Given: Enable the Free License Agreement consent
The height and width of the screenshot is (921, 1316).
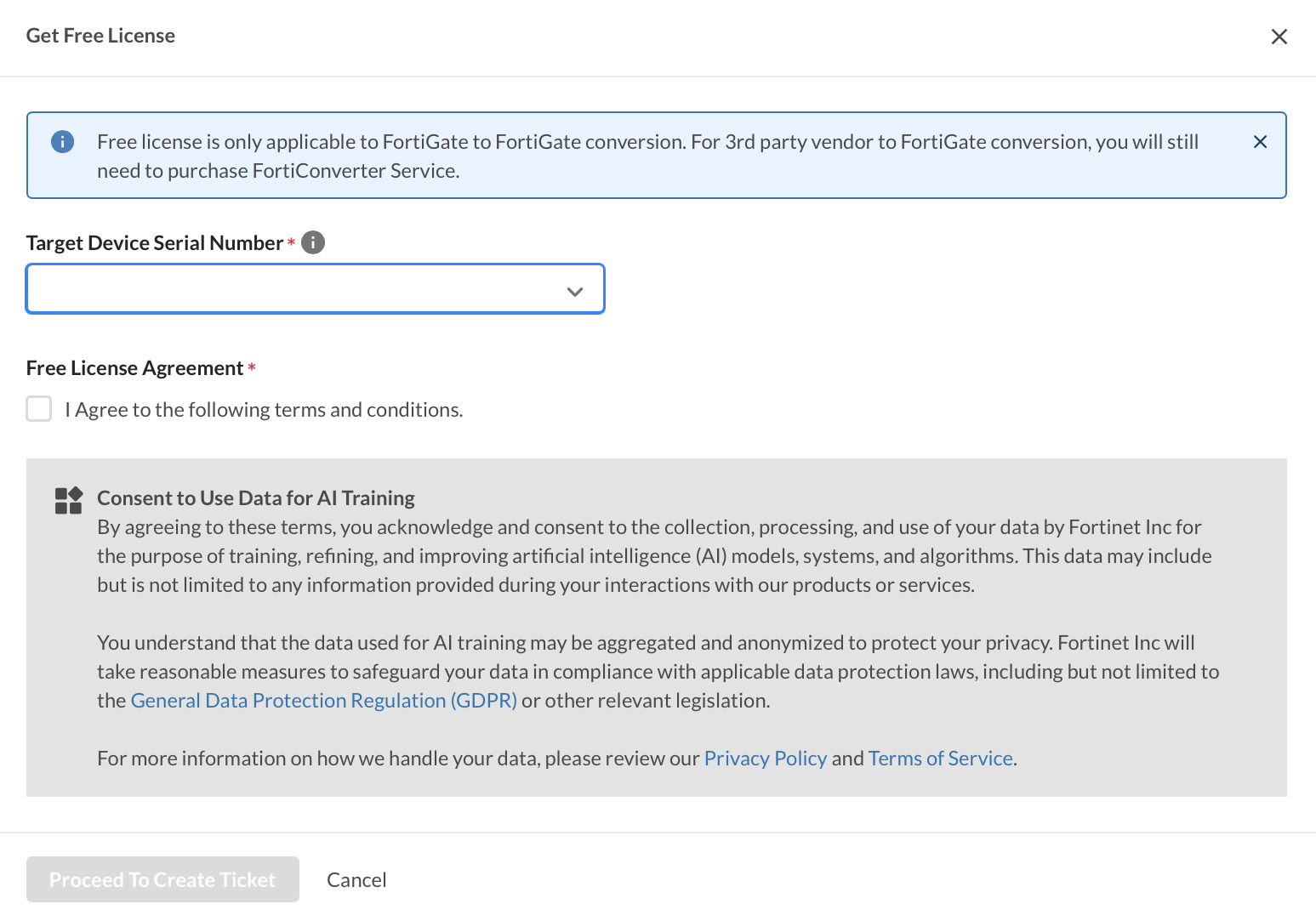Looking at the screenshot, I should pos(38,409).
